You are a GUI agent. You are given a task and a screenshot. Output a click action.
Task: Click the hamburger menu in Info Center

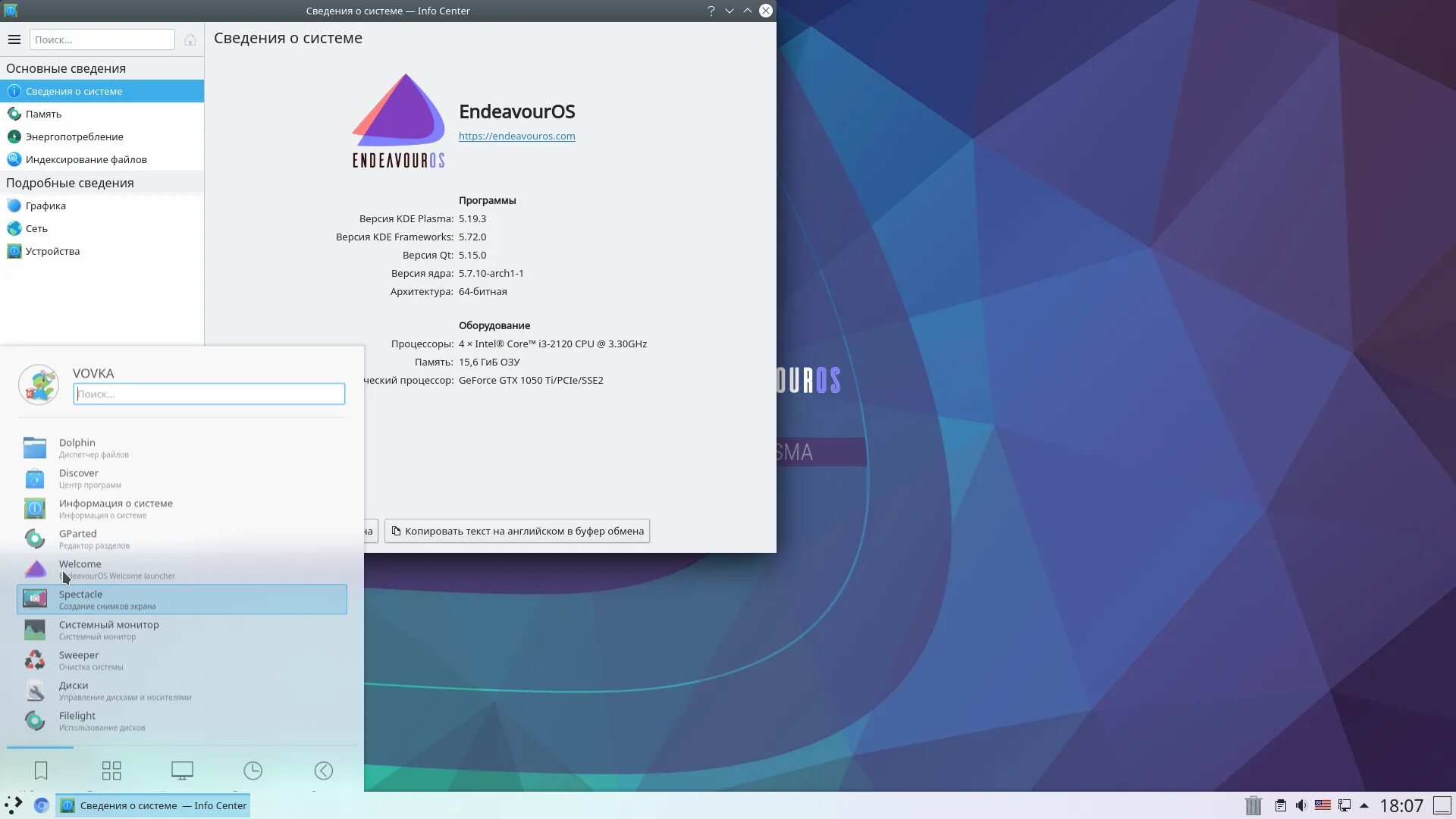[14, 39]
